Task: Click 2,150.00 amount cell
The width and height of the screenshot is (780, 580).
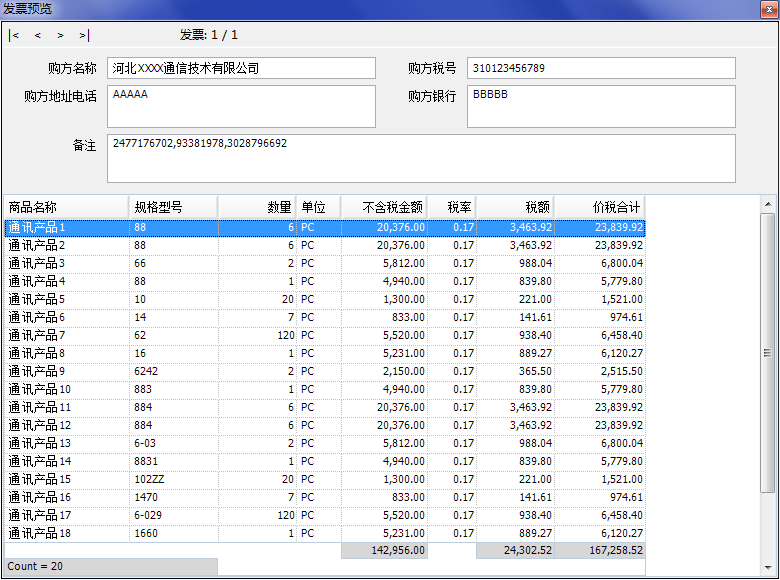Action: (385, 372)
